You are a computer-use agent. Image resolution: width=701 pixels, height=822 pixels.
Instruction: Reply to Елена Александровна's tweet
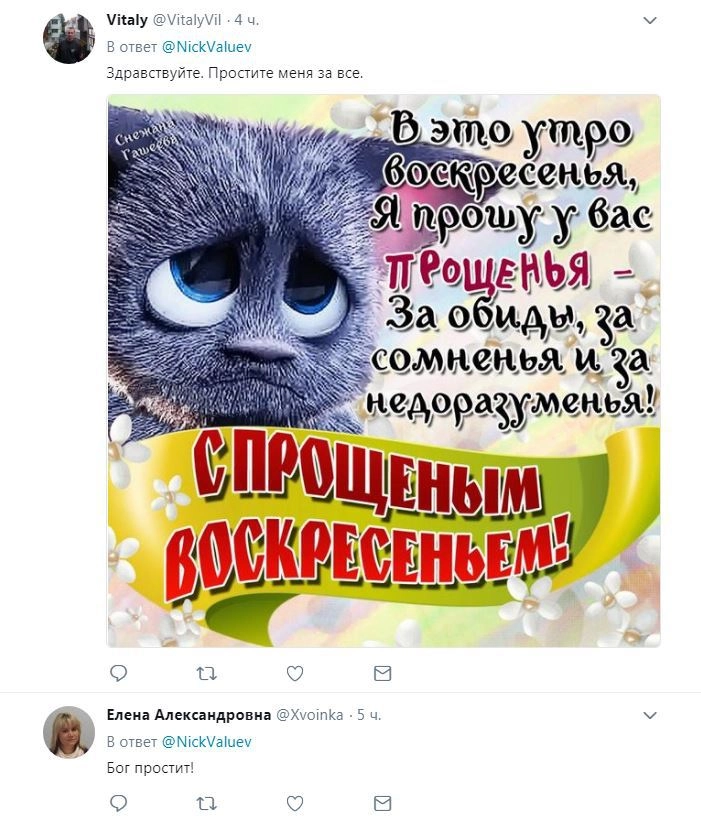click(x=118, y=803)
